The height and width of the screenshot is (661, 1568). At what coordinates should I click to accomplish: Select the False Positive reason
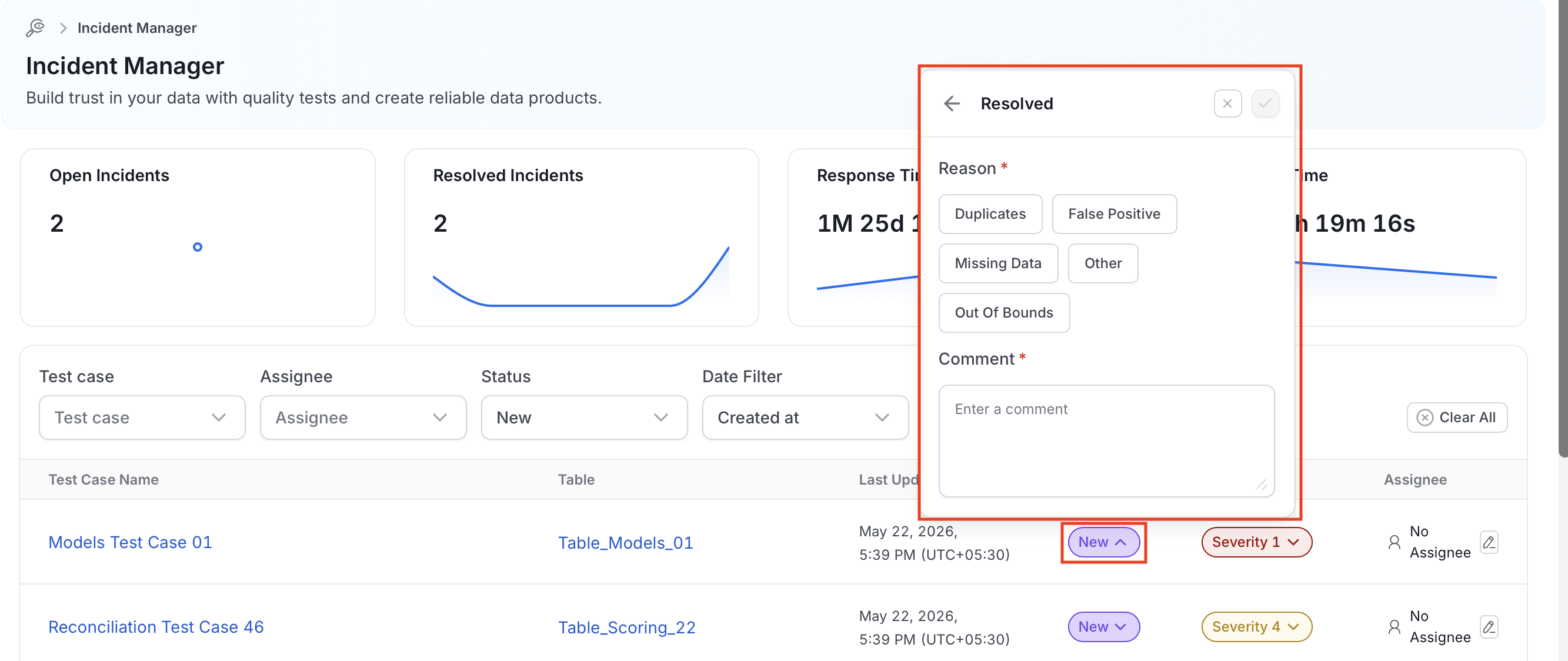[x=1114, y=213]
